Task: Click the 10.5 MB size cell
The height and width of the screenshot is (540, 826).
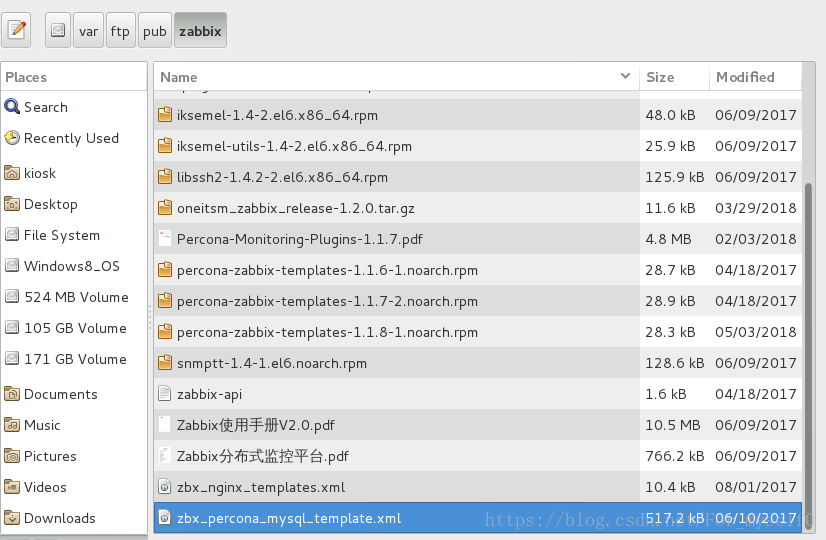Action: [673, 425]
